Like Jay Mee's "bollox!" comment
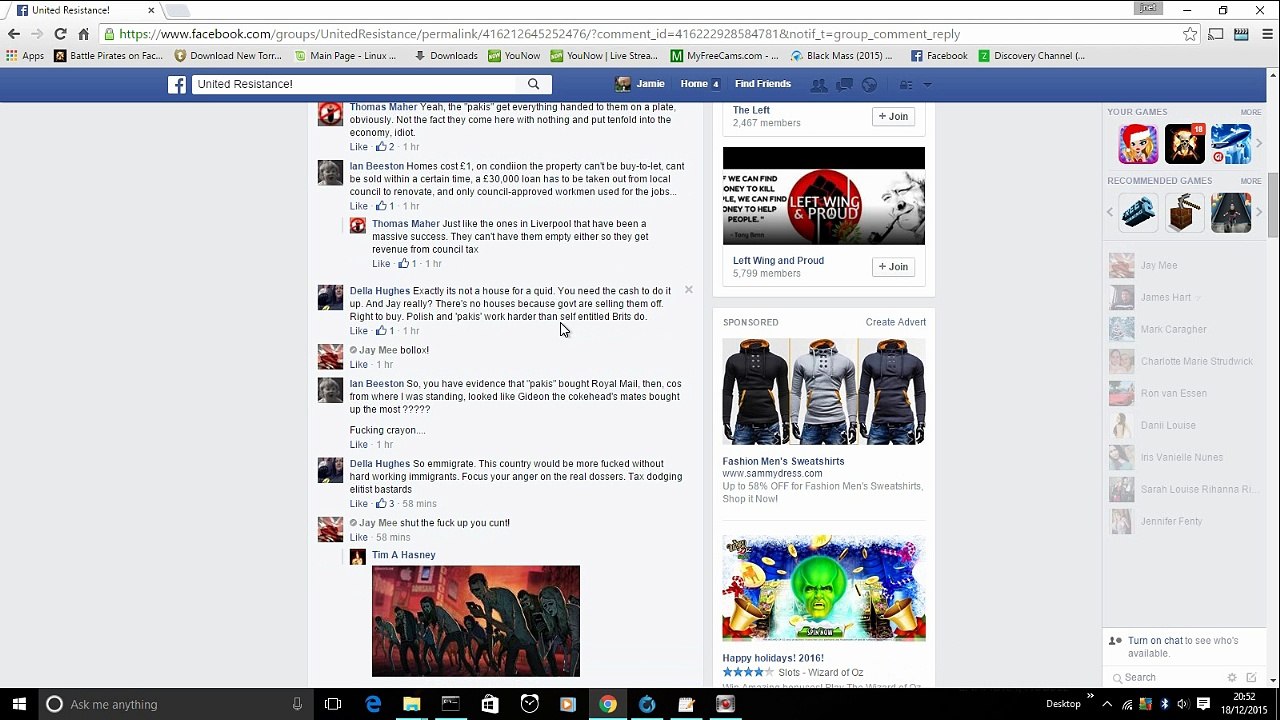The image size is (1280, 720). click(359, 365)
